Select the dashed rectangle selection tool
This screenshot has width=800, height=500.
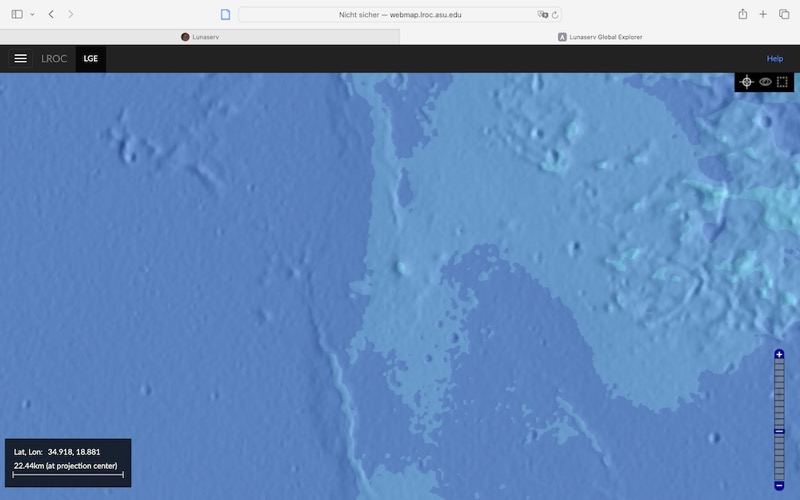click(783, 82)
